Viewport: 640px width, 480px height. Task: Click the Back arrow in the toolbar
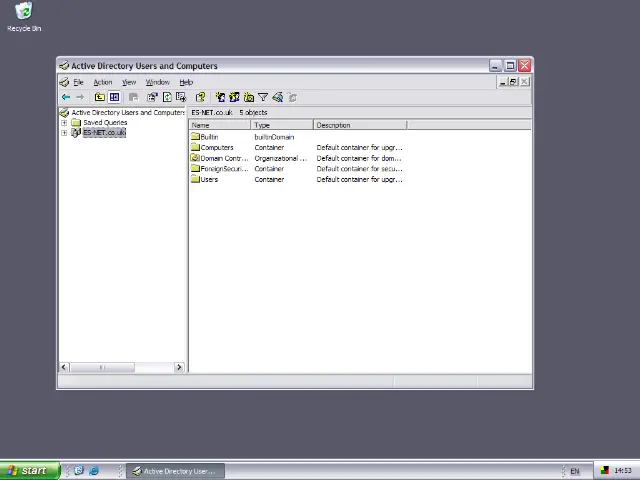click(66, 97)
